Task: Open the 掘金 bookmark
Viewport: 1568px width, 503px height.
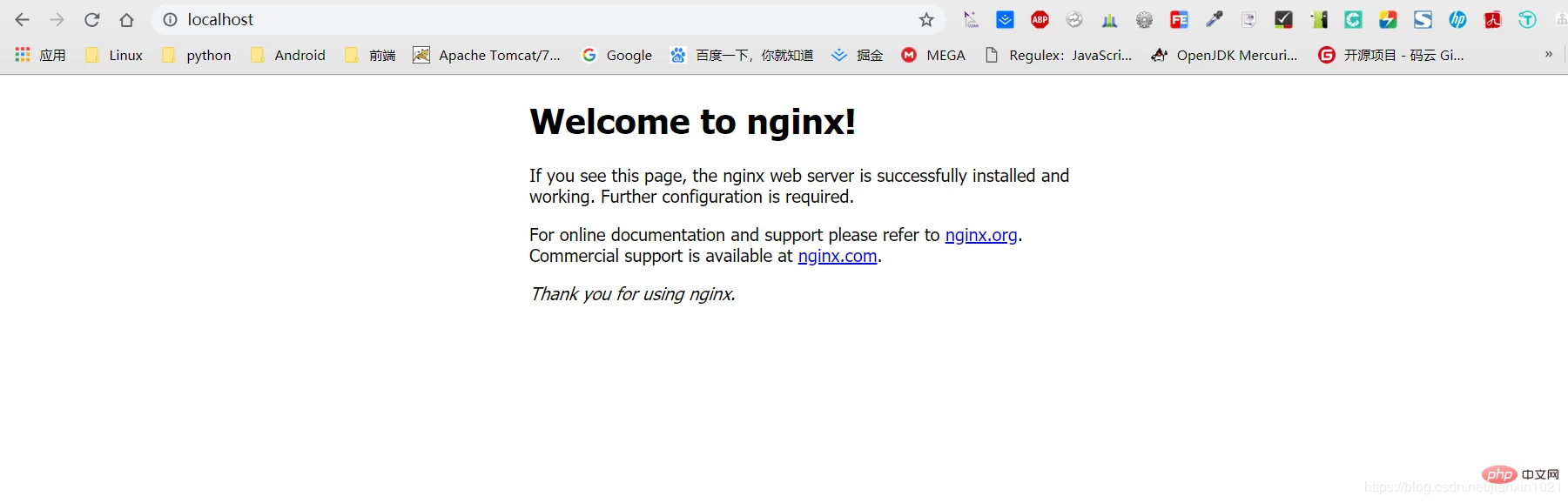Action: pyautogui.click(x=858, y=55)
